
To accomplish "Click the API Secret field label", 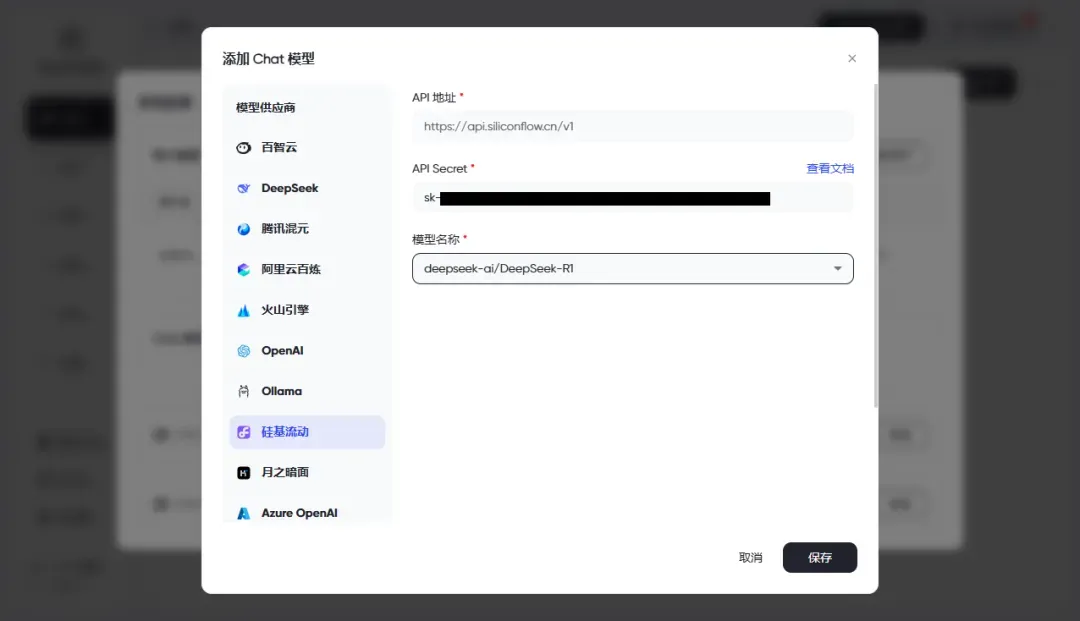I will (x=439, y=169).
